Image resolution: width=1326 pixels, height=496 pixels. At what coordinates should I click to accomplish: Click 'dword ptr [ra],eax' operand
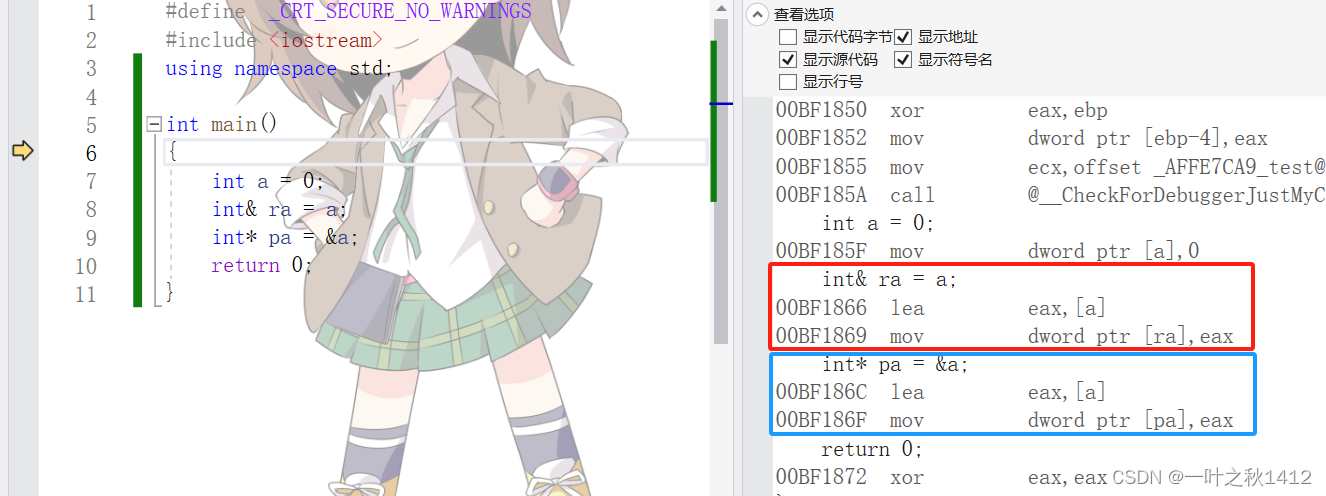1131,336
